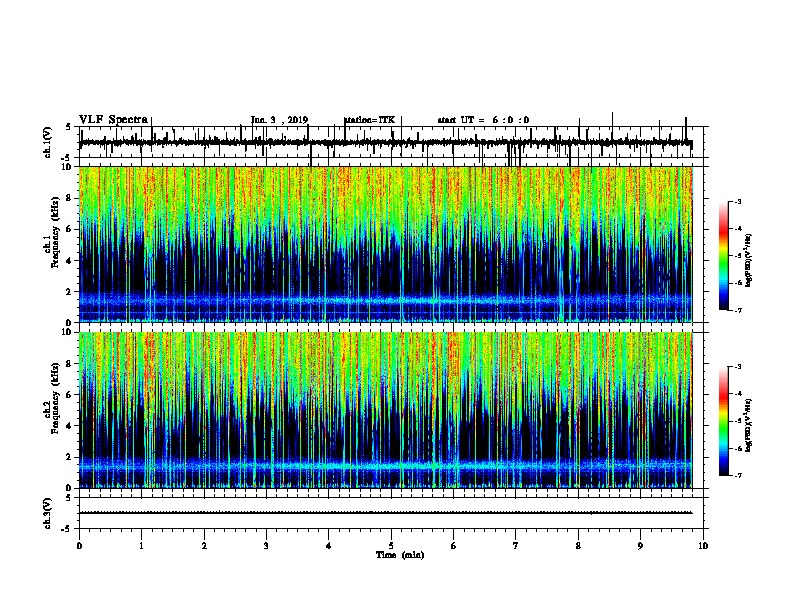Image resolution: width=792 pixels, height=612 pixels.
Task: Click time axis tick label "0"
Action: coord(79,546)
